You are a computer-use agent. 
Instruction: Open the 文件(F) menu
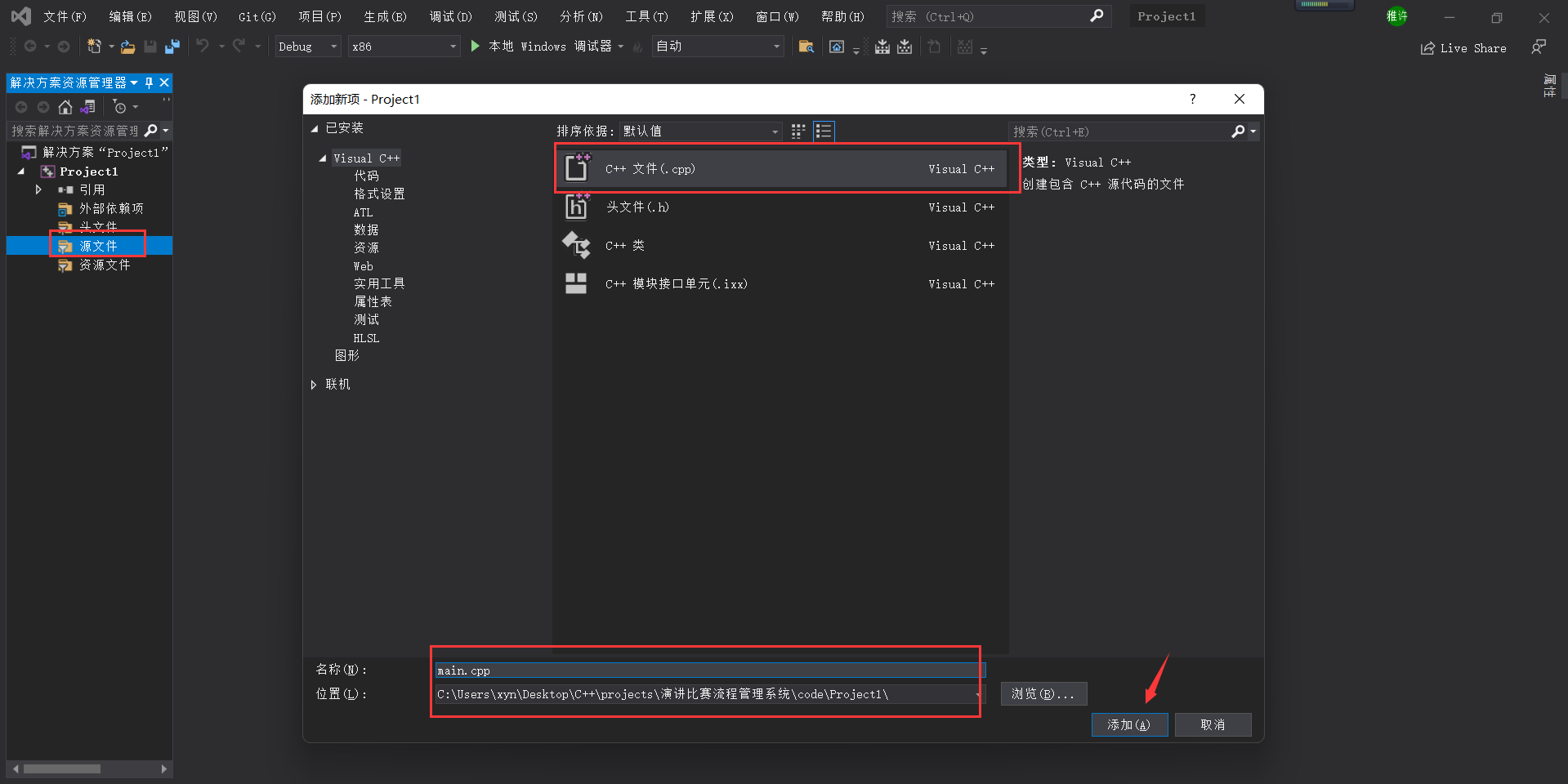point(65,16)
